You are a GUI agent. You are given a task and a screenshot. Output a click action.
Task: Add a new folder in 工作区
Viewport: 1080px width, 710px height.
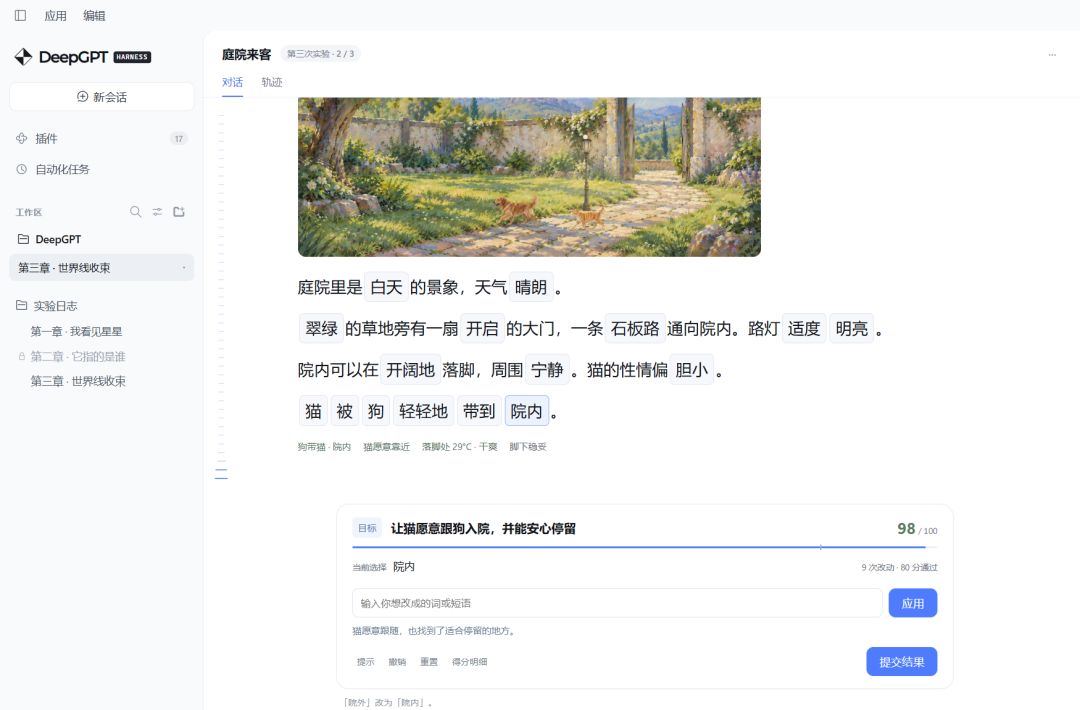tap(179, 211)
